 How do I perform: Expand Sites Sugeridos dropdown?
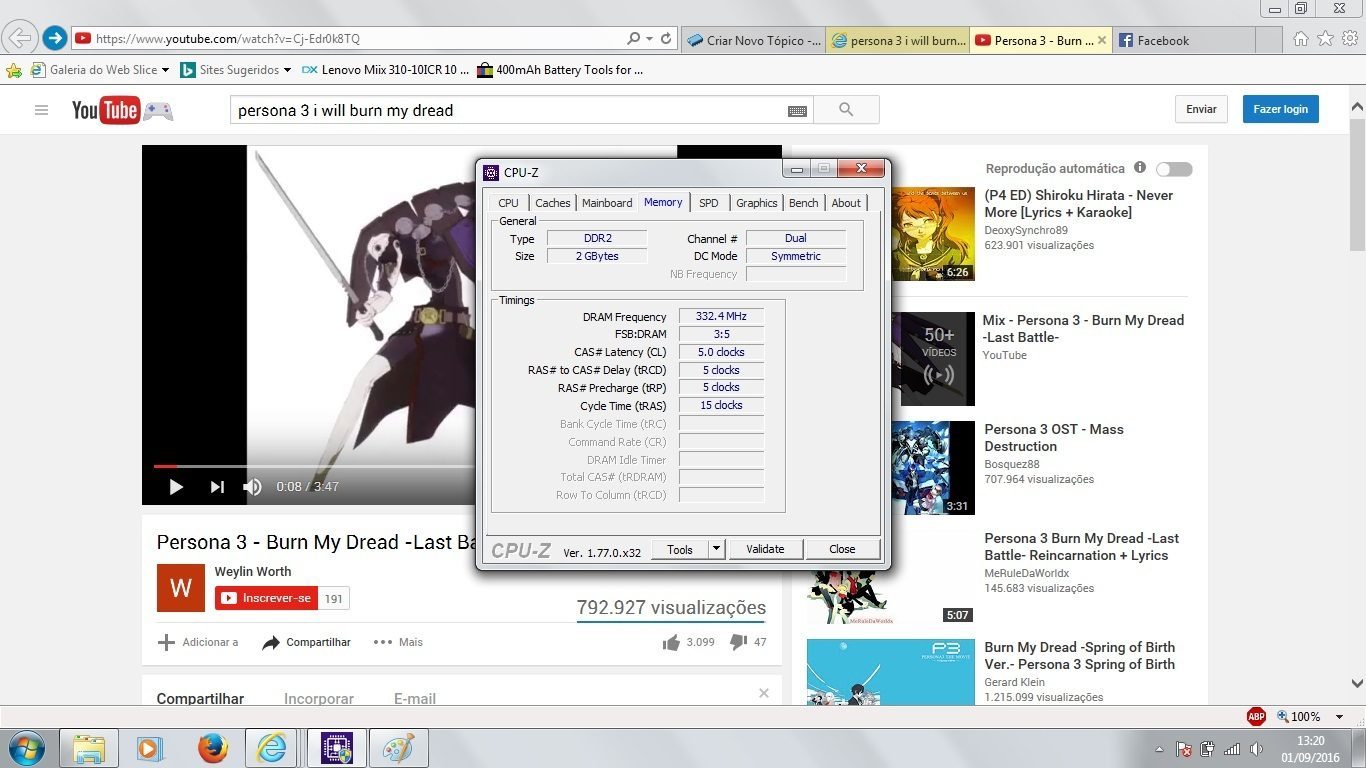(x=287, y=70)
